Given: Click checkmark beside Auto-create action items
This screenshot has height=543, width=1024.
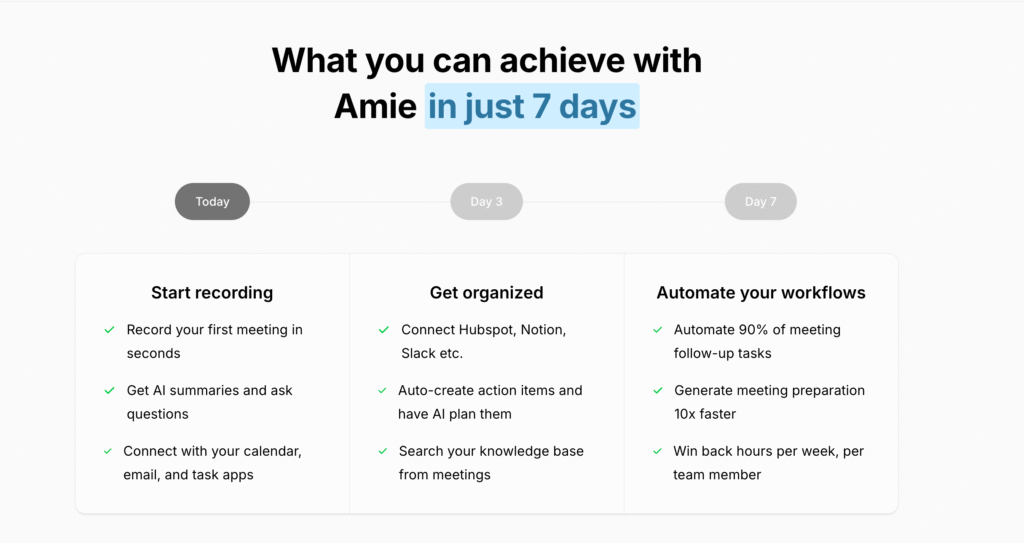Looking at the screenshot, I should [x=382, y=391].
